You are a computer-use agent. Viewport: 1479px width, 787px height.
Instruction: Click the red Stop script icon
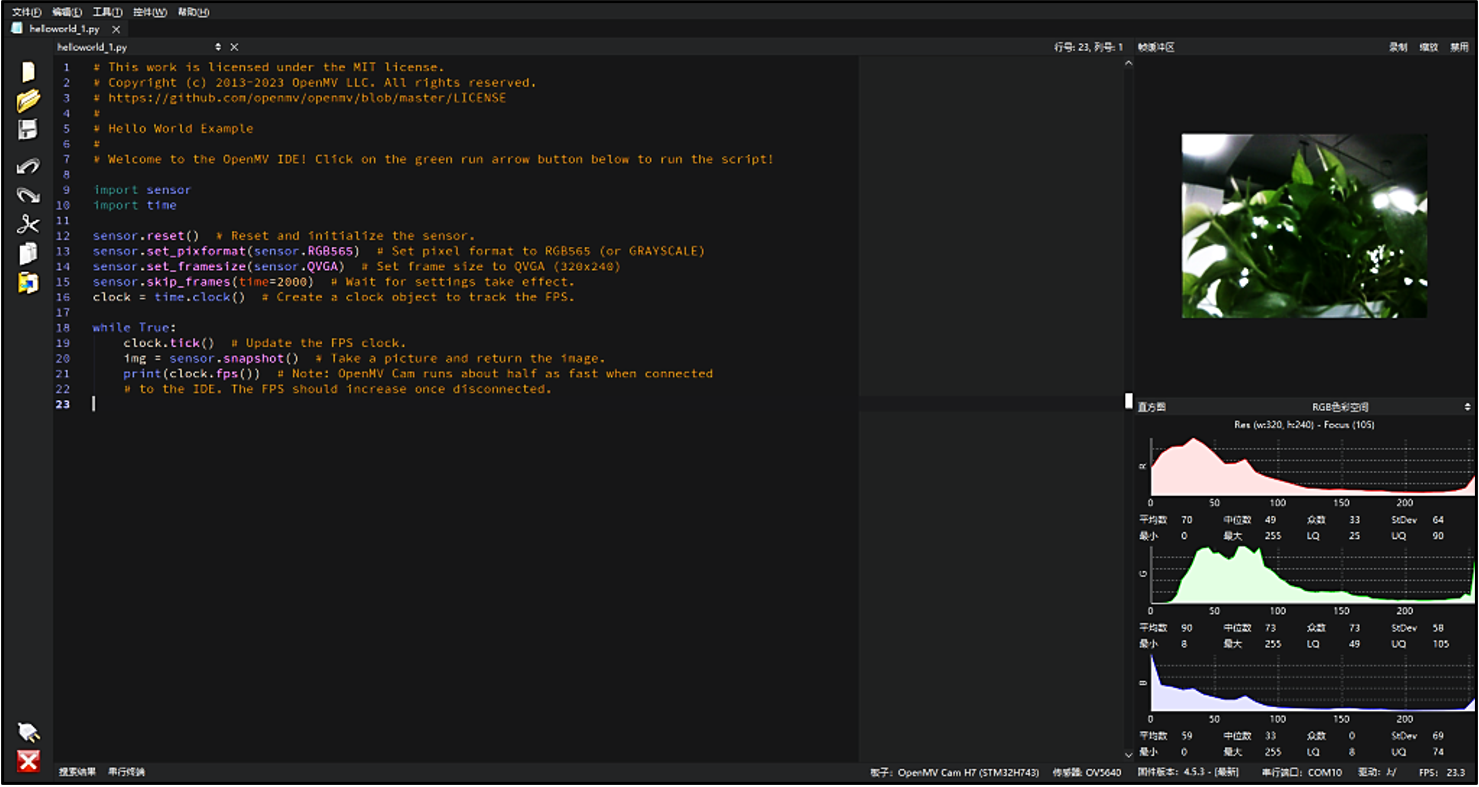[28, 762]
